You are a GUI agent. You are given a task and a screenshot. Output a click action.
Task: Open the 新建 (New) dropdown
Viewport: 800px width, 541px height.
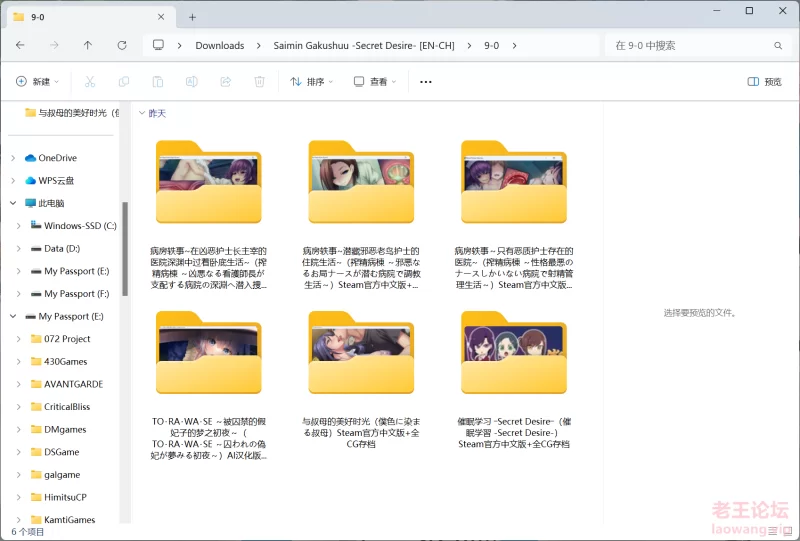click(x=37, y=82)
